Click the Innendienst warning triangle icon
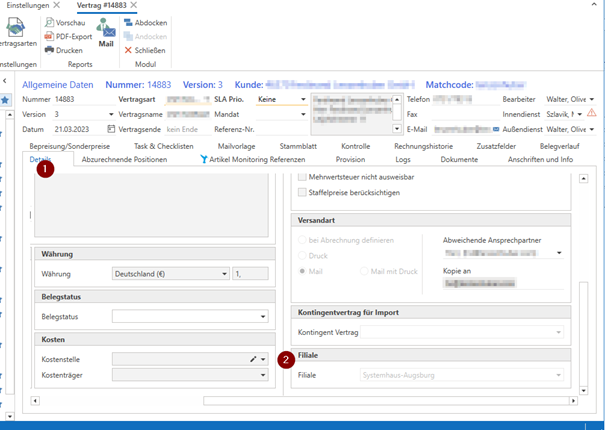Image resolution: width=605 pixels, height=430 pixels. point(592,114)
